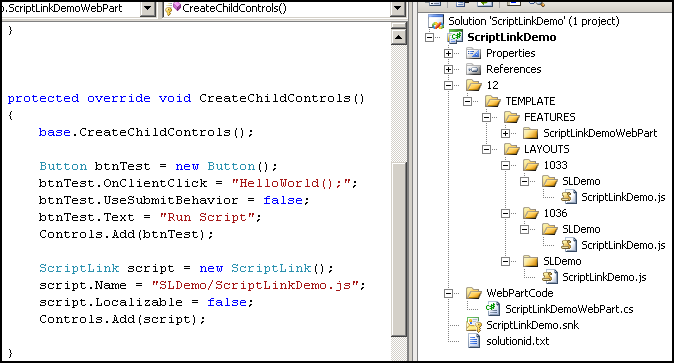674x363 pixels.
Task: Collapse the 1036 folder
Action: (506, 213)
